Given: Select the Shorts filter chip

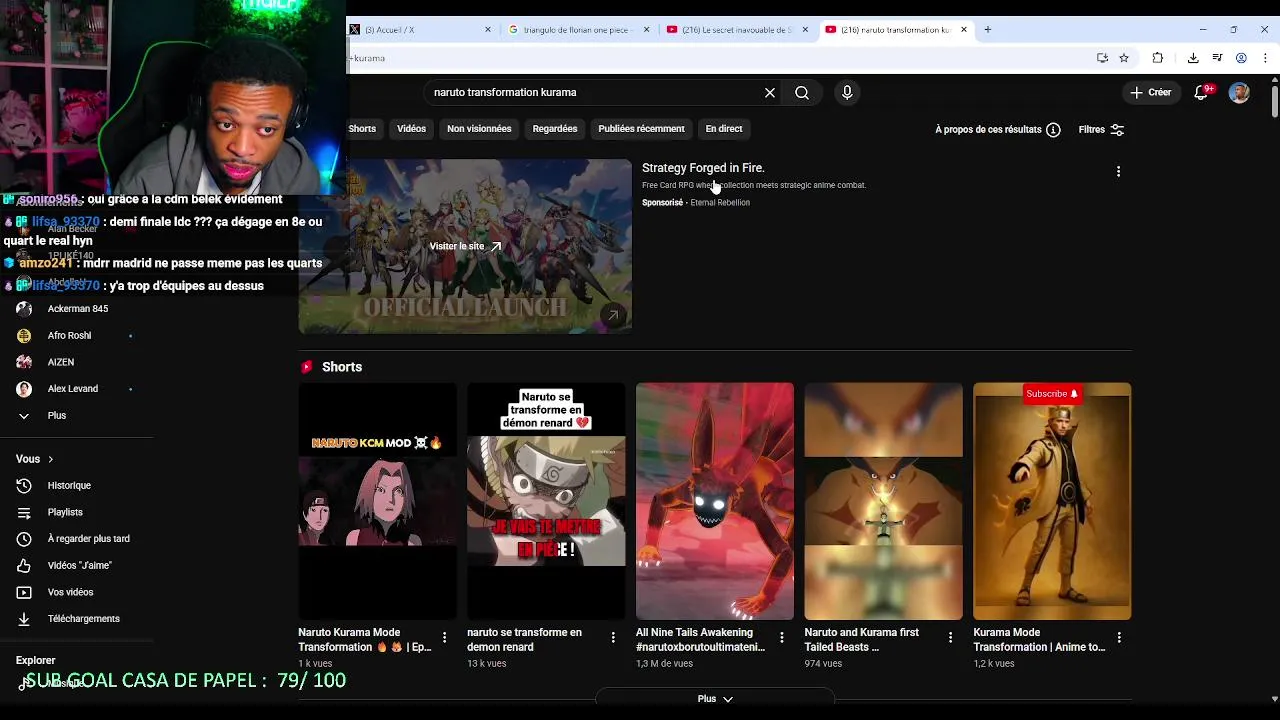Looking at the screenshot, I should (x=362, y=128).
